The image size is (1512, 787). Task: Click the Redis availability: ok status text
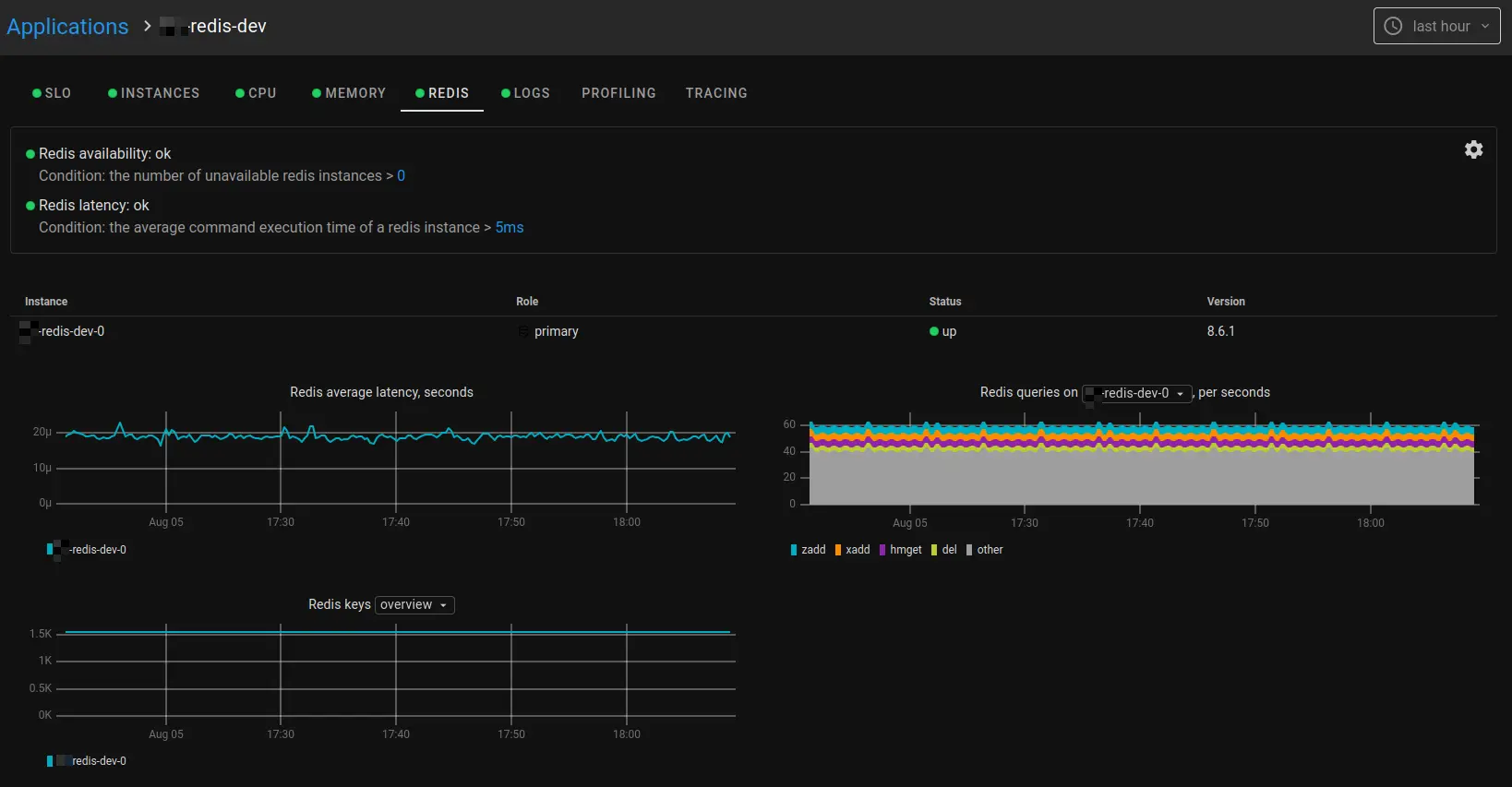tap(105, 154)
